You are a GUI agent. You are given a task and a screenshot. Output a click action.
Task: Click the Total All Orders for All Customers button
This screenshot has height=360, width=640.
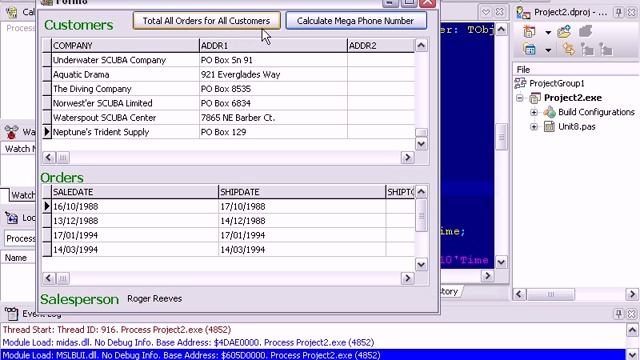[x=207, y=21]
